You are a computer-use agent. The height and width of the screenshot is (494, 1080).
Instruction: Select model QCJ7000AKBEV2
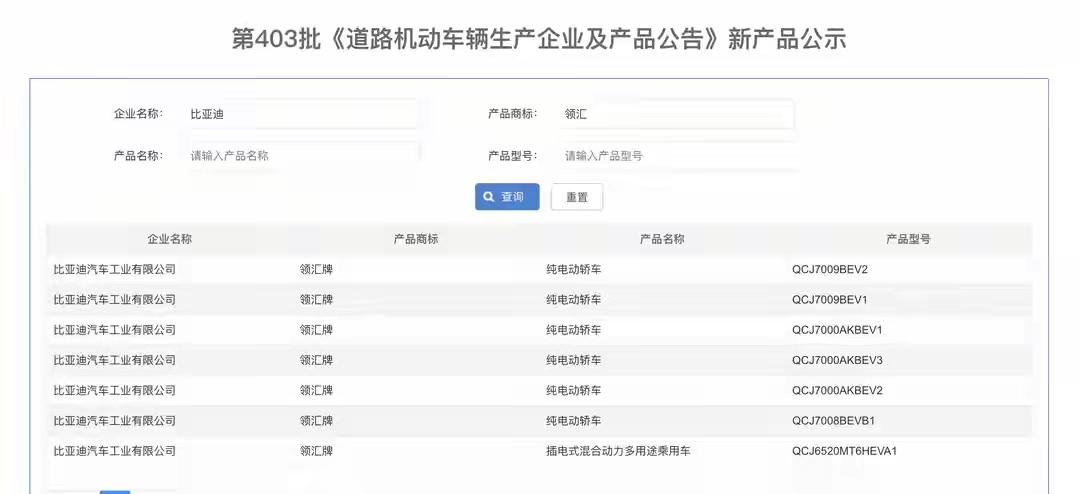(837, 391)
